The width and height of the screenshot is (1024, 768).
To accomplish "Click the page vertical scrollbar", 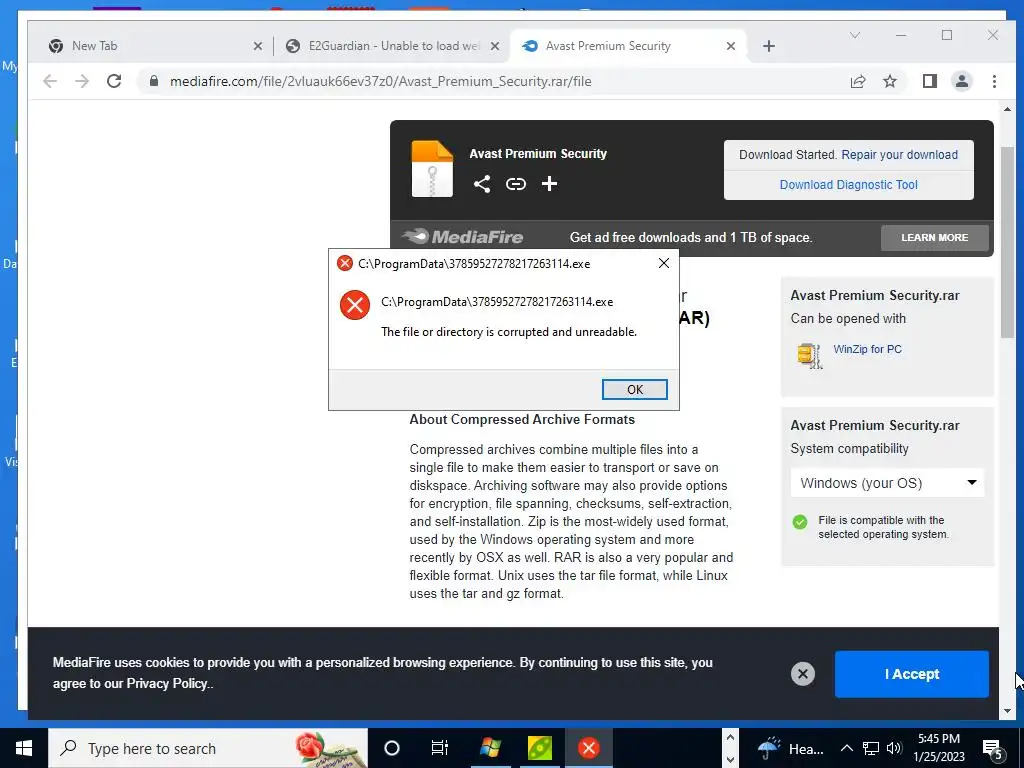I will click(x=1007, y=242).
